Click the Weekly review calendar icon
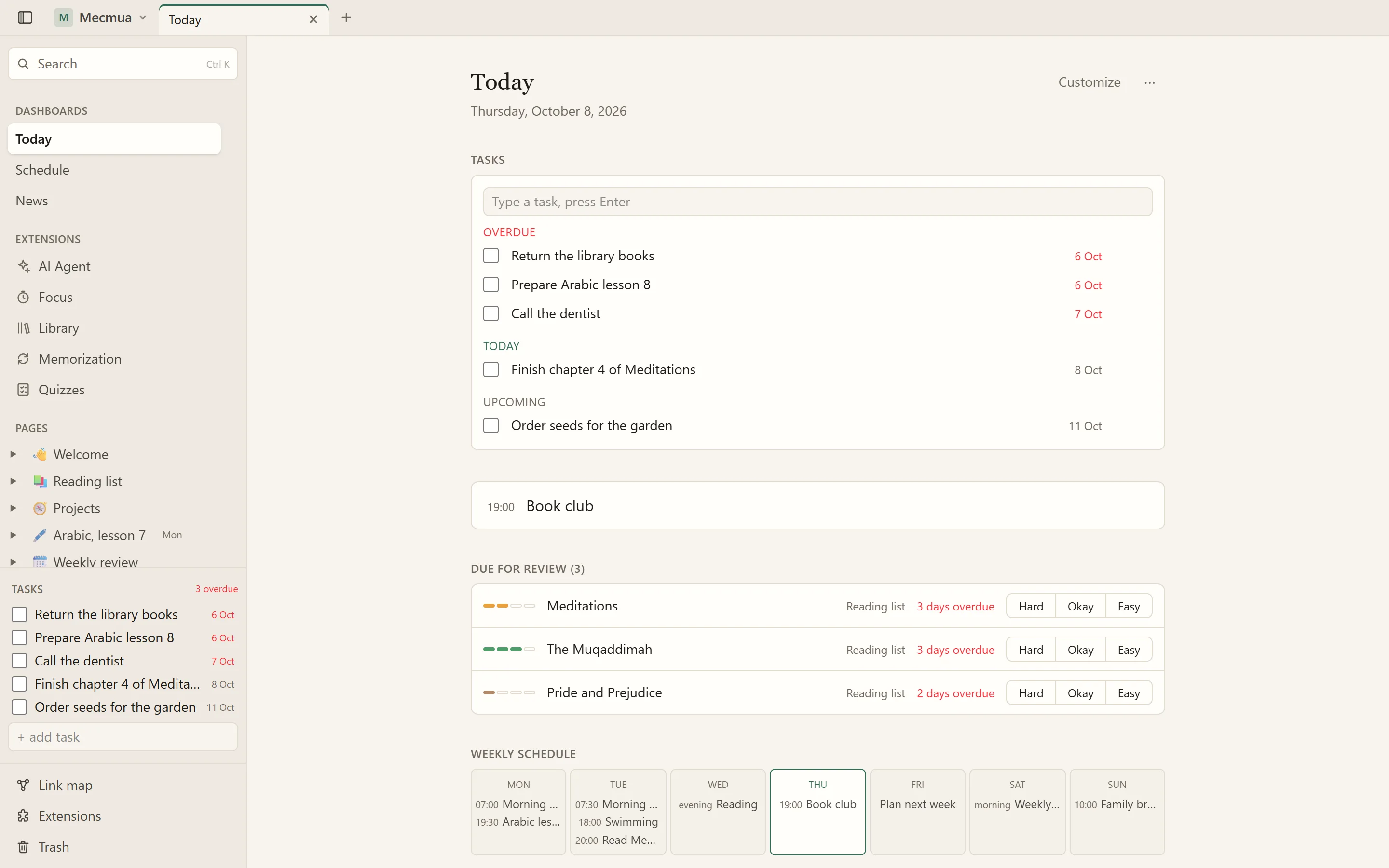The height and width of the screenshot is (868, 1389). pos(40,561)
